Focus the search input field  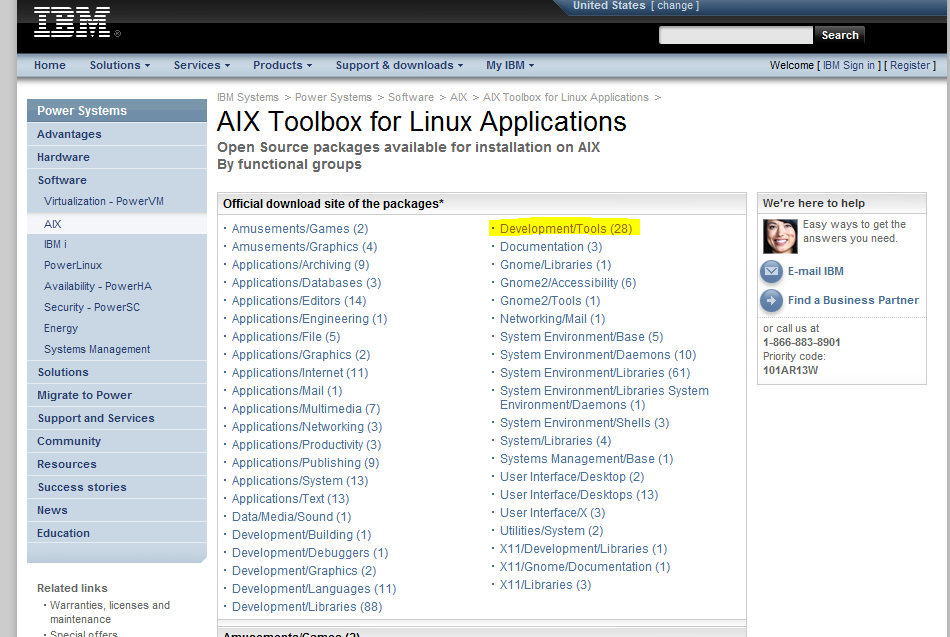(736, 35)
